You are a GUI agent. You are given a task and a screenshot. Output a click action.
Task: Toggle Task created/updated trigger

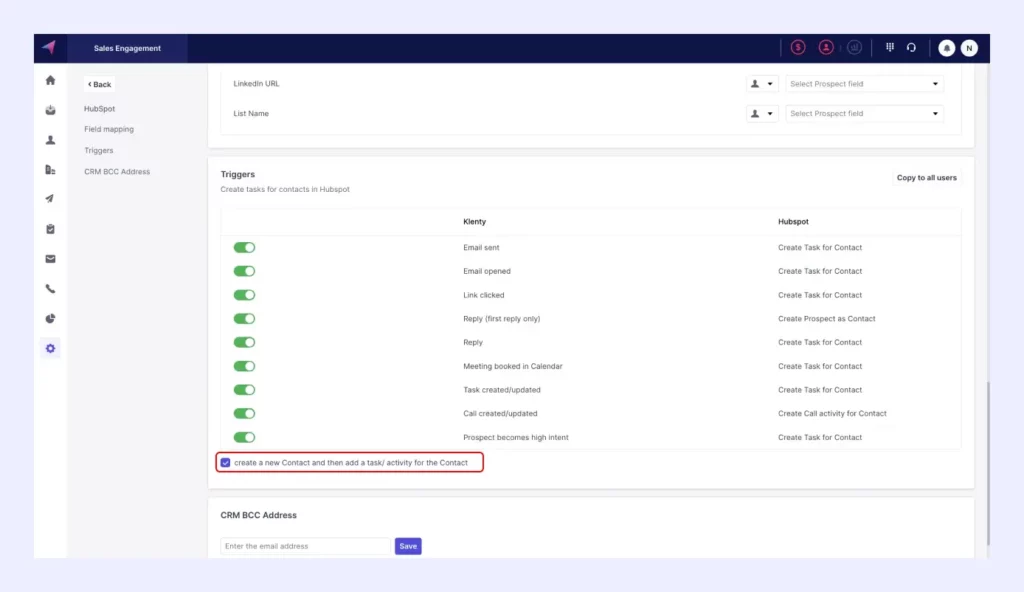pyautogui.click(x=244, y=390)
